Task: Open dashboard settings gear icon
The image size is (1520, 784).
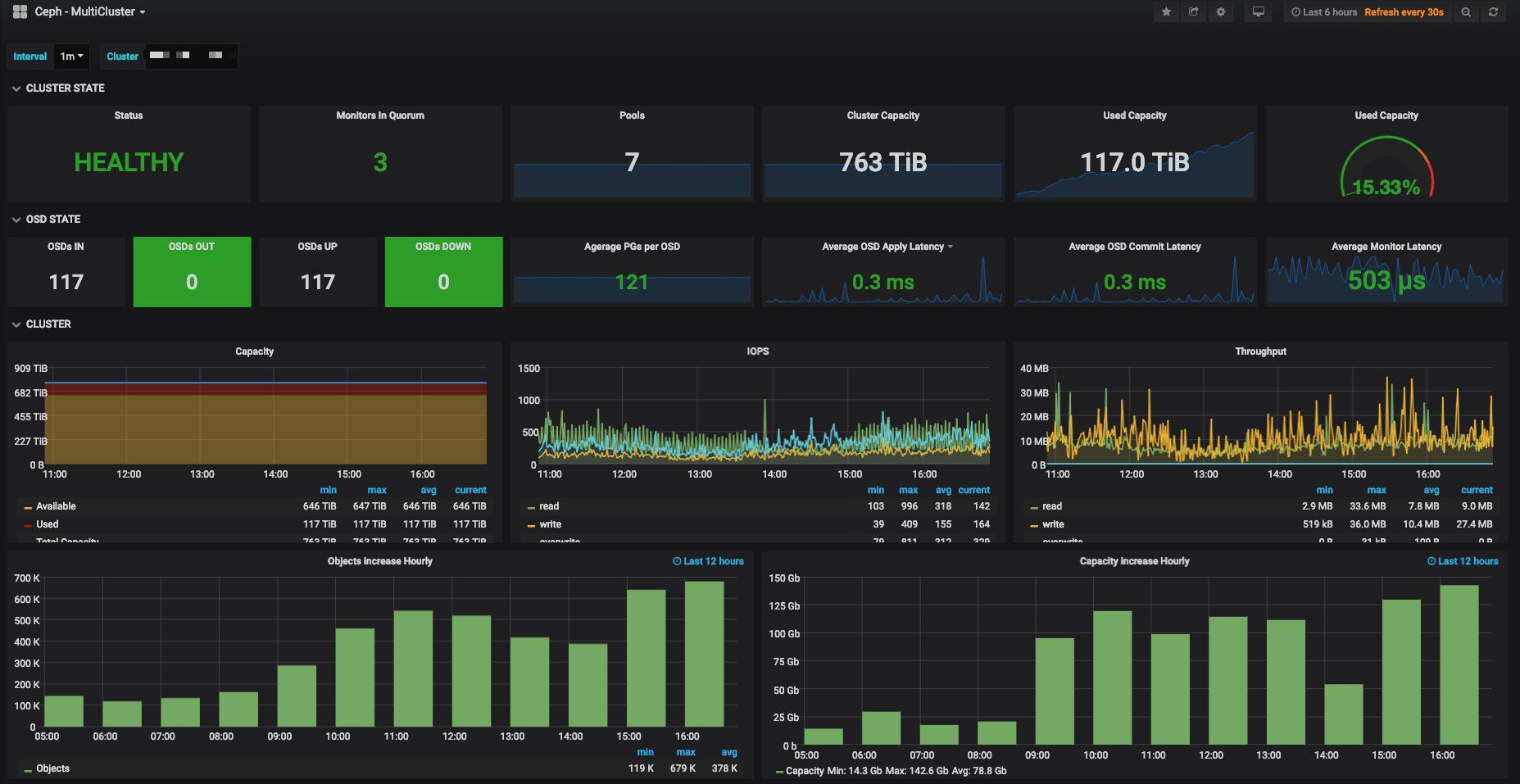Action: coord(1221,12)
